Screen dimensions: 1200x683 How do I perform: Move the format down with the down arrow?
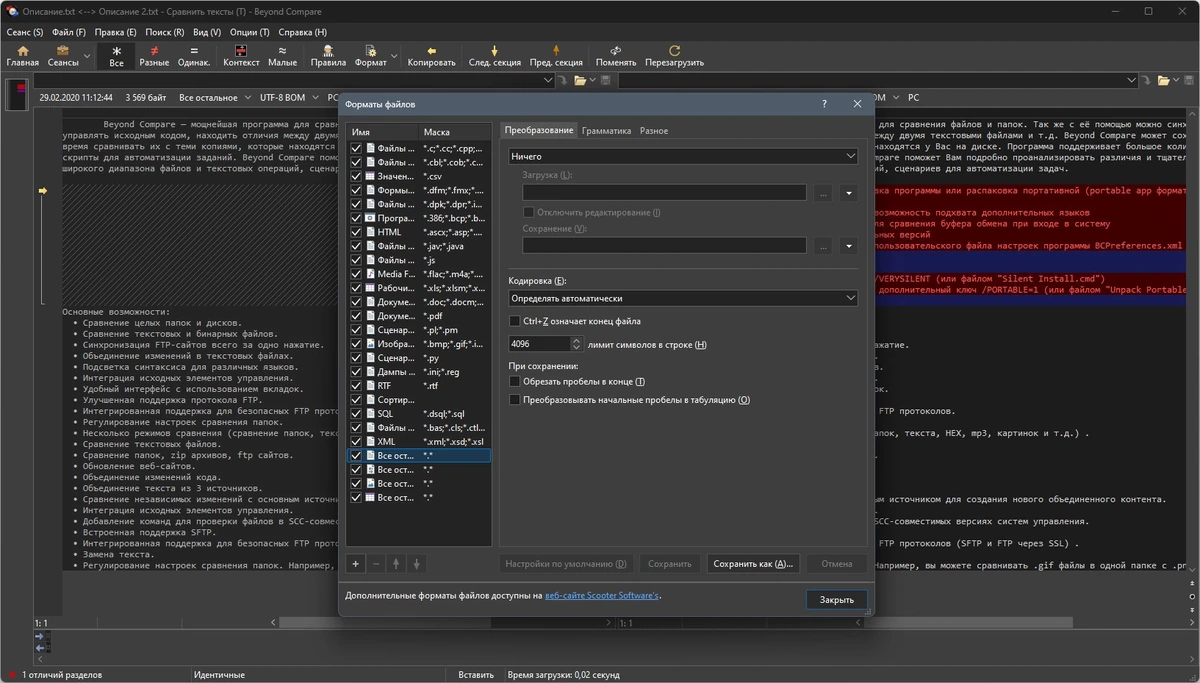click(x=417, y=564)
